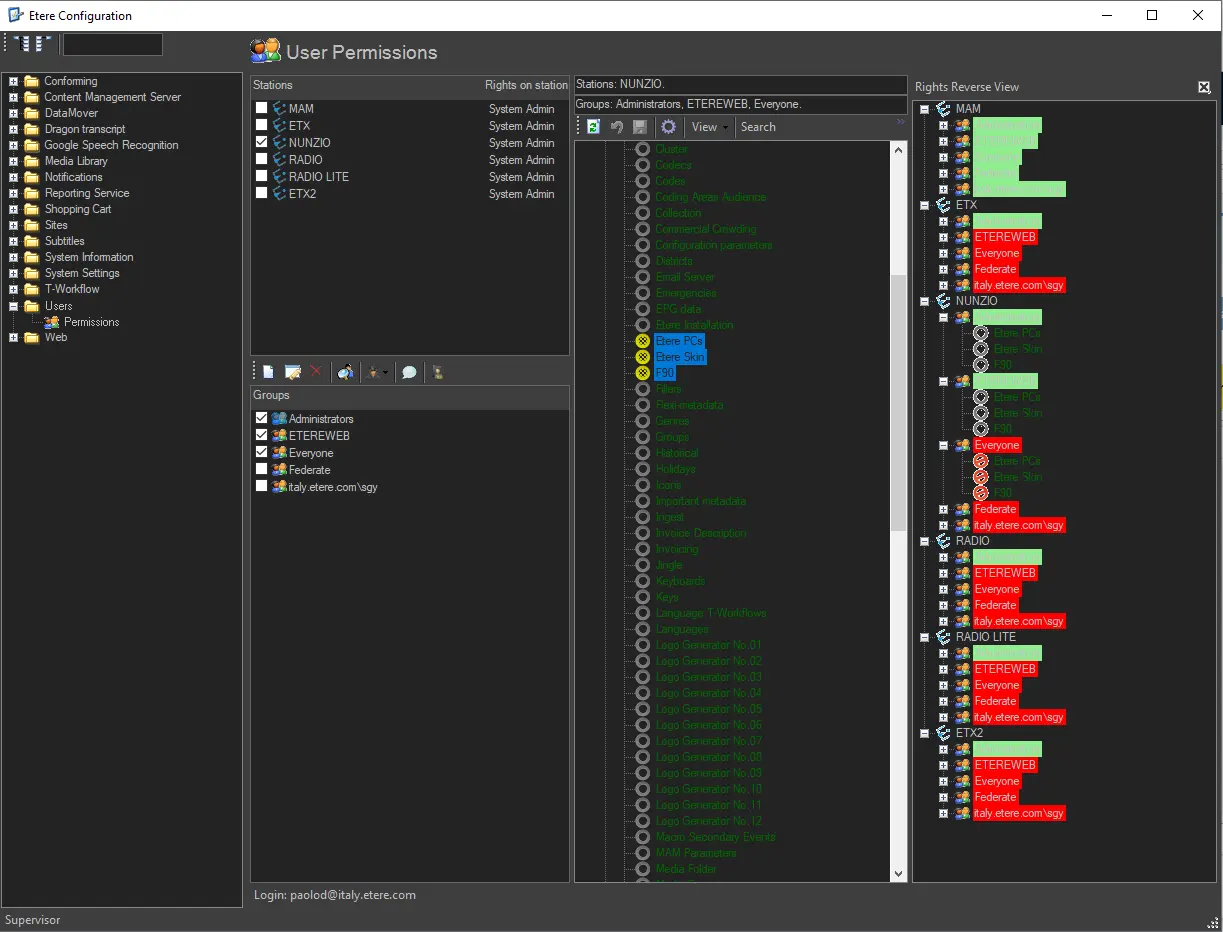Click the user search magnifier icon
The width and height of the screenshot is (1223, 932).
pyautogui.click(x=345, y=372)
